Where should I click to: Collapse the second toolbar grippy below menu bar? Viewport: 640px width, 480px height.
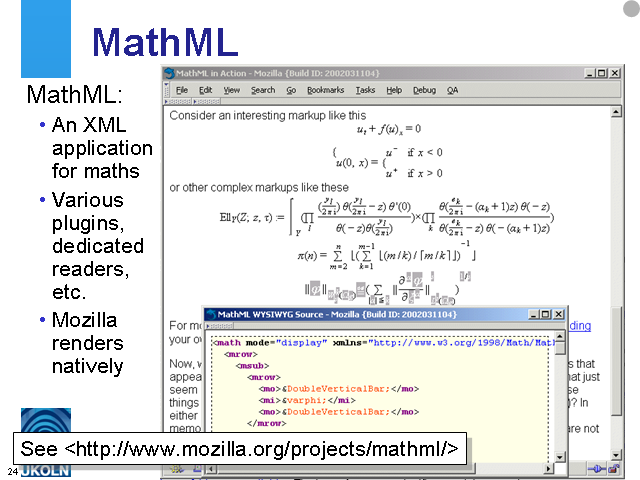[207, 101]
